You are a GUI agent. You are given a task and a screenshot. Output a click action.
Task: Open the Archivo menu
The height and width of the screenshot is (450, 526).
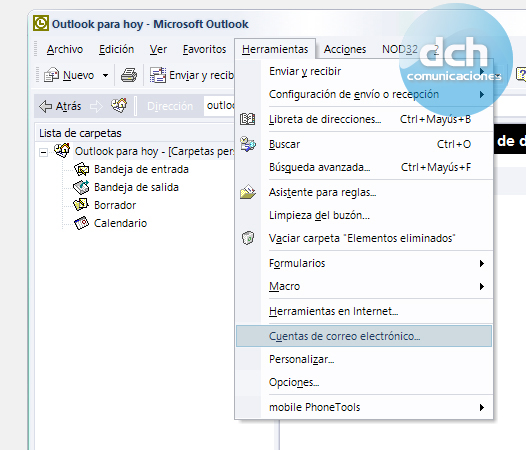click(65, 49)
